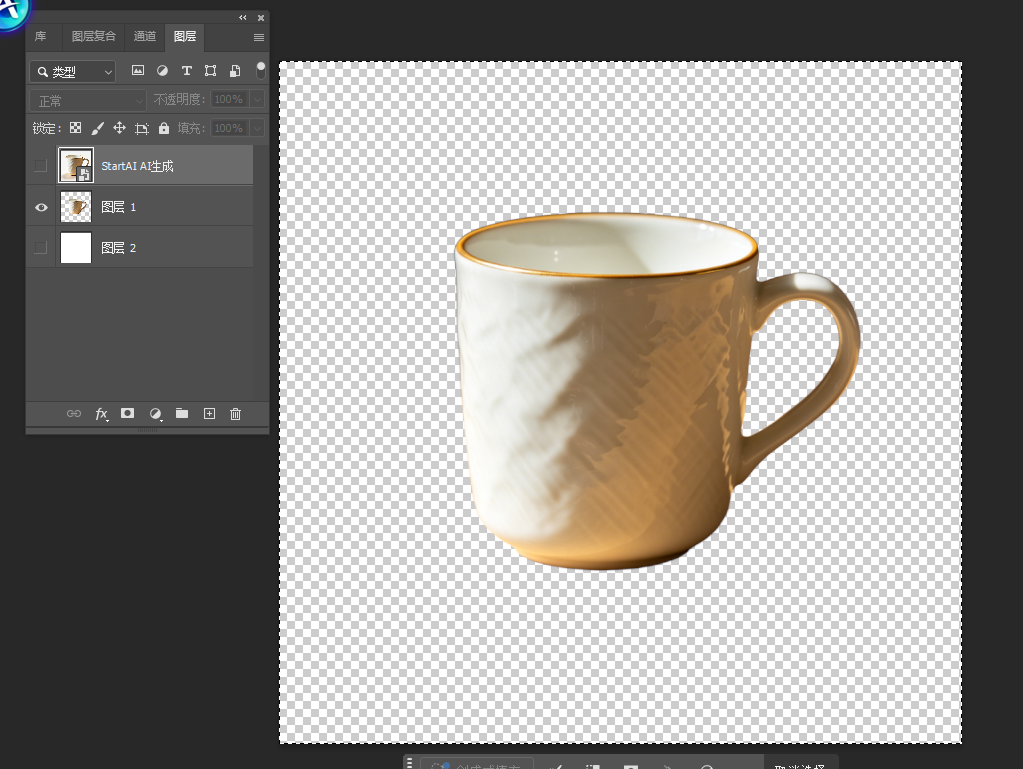Filter for text type layers
1023x769 pixels.
pos(187,70)
